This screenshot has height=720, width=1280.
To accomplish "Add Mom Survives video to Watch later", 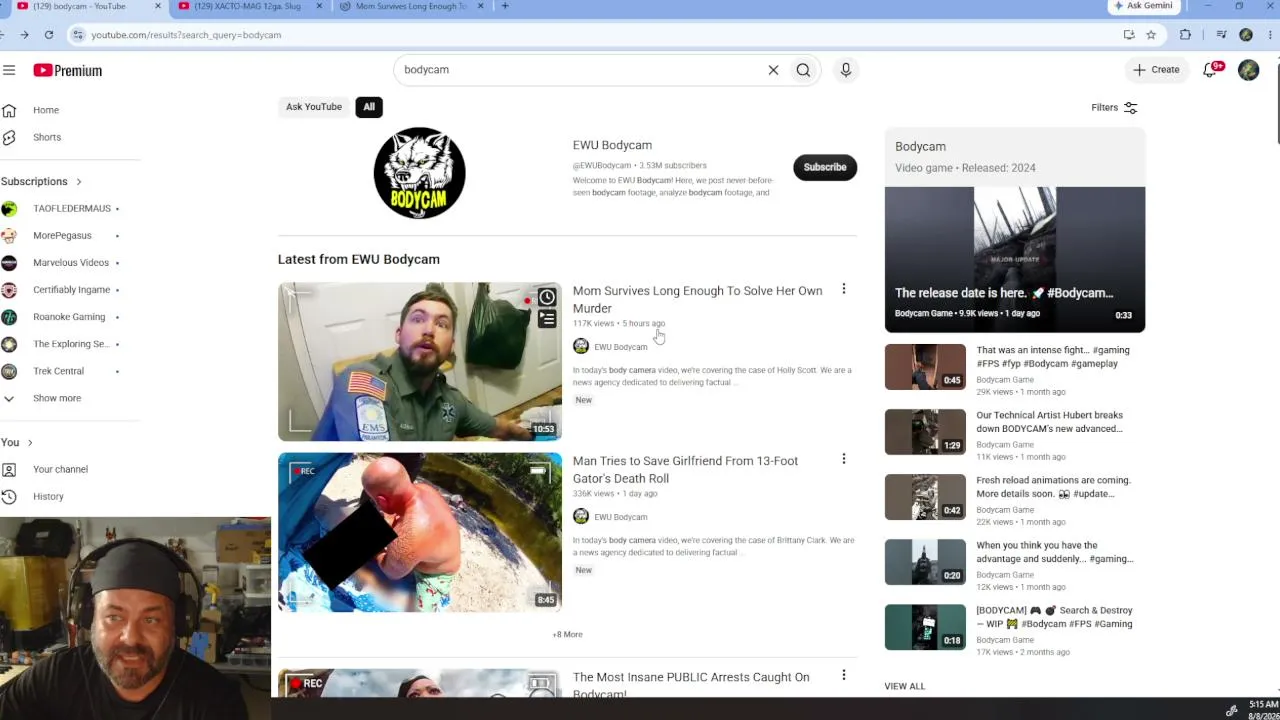I will [546, 297].
